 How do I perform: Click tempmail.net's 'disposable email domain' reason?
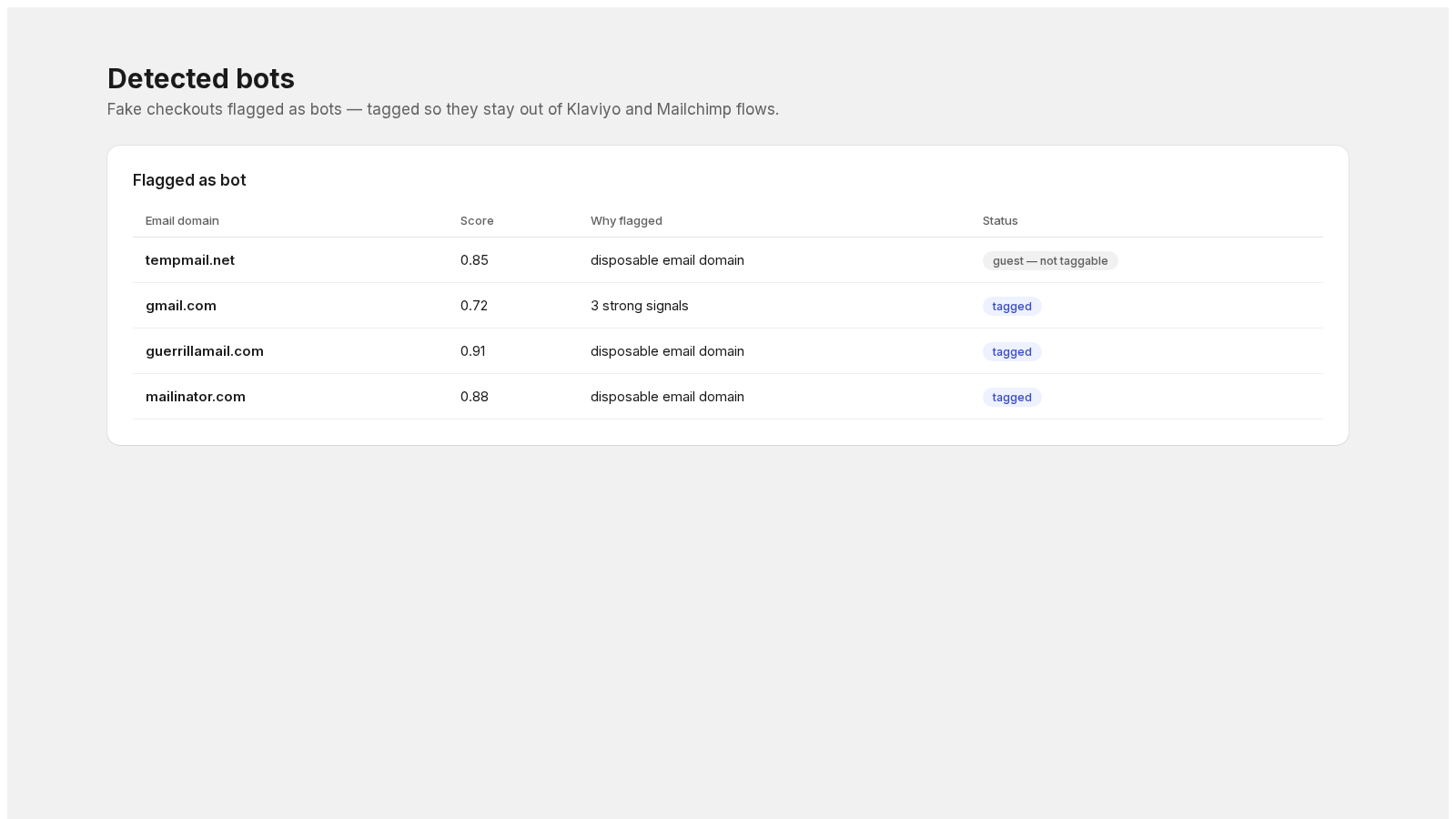pos(667,260)
